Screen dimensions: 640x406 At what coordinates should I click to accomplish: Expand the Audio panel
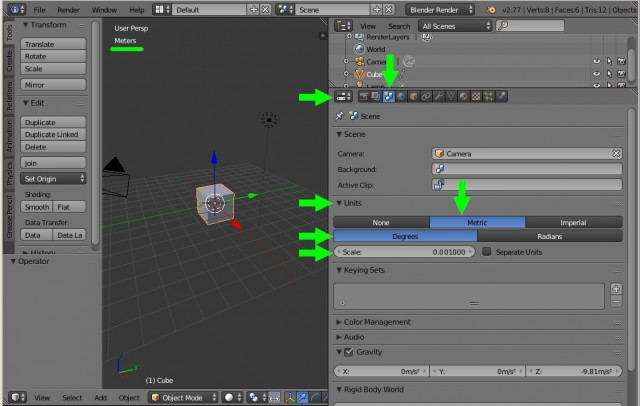[x=339, y=337]
